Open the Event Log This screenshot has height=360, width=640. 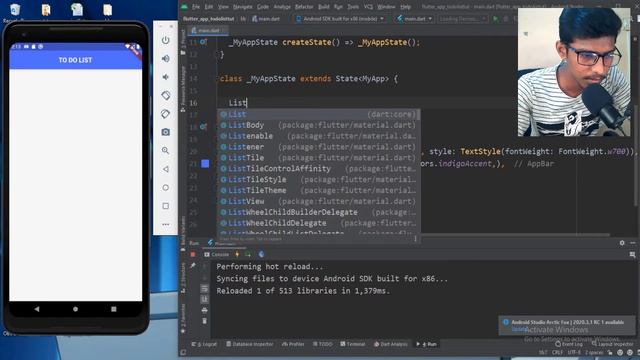(x=569, y=344)
